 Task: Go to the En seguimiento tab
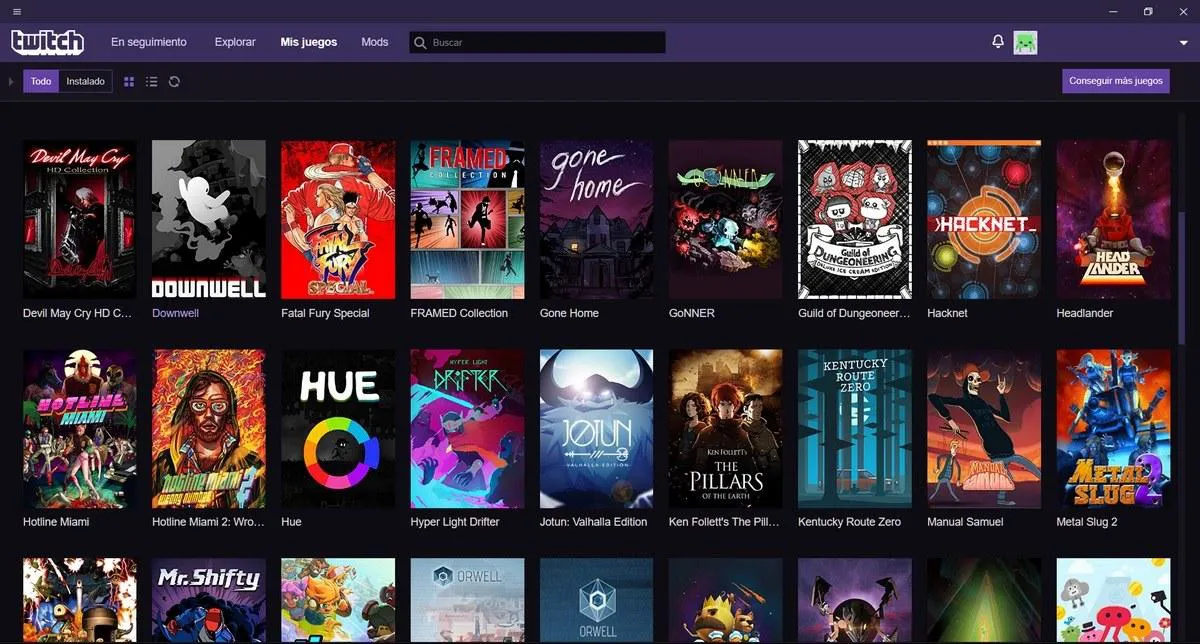149,42
